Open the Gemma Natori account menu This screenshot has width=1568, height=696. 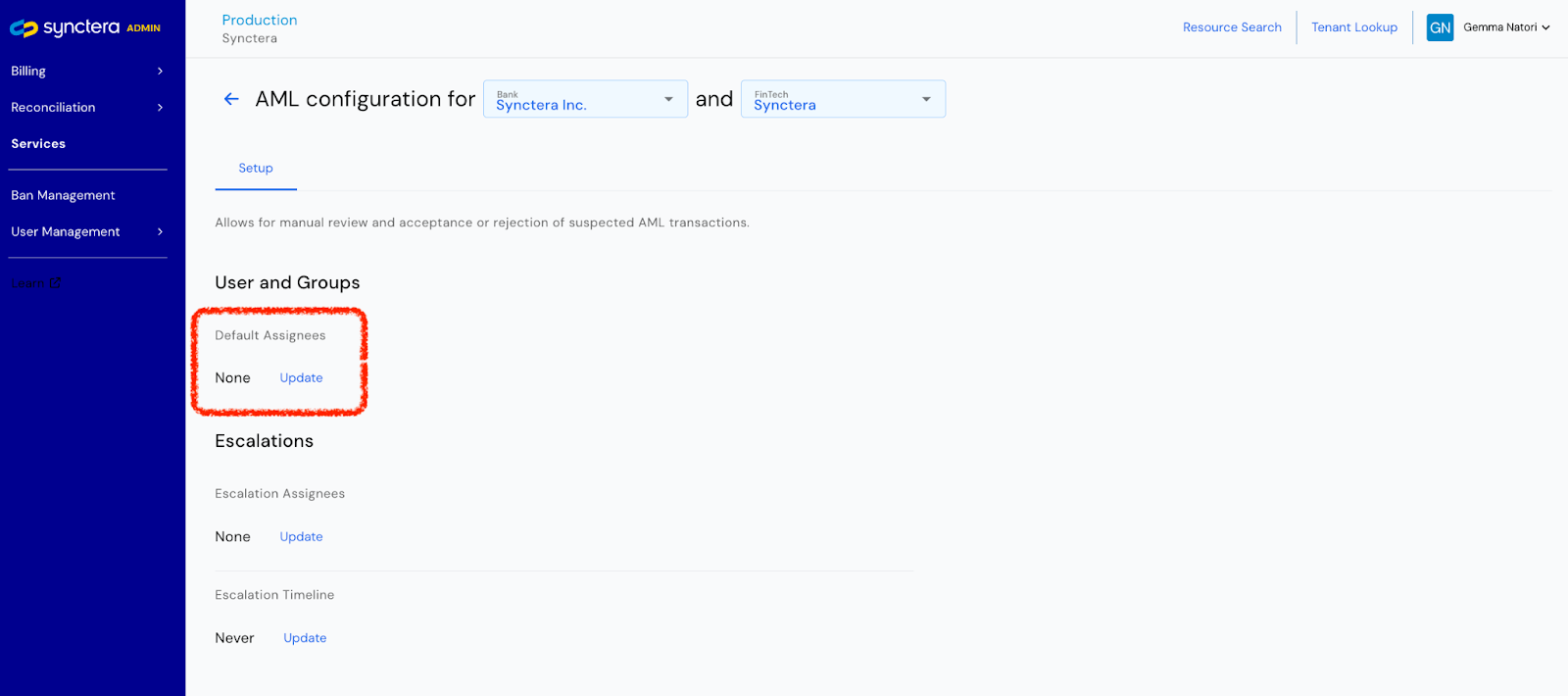(1506, 27)
